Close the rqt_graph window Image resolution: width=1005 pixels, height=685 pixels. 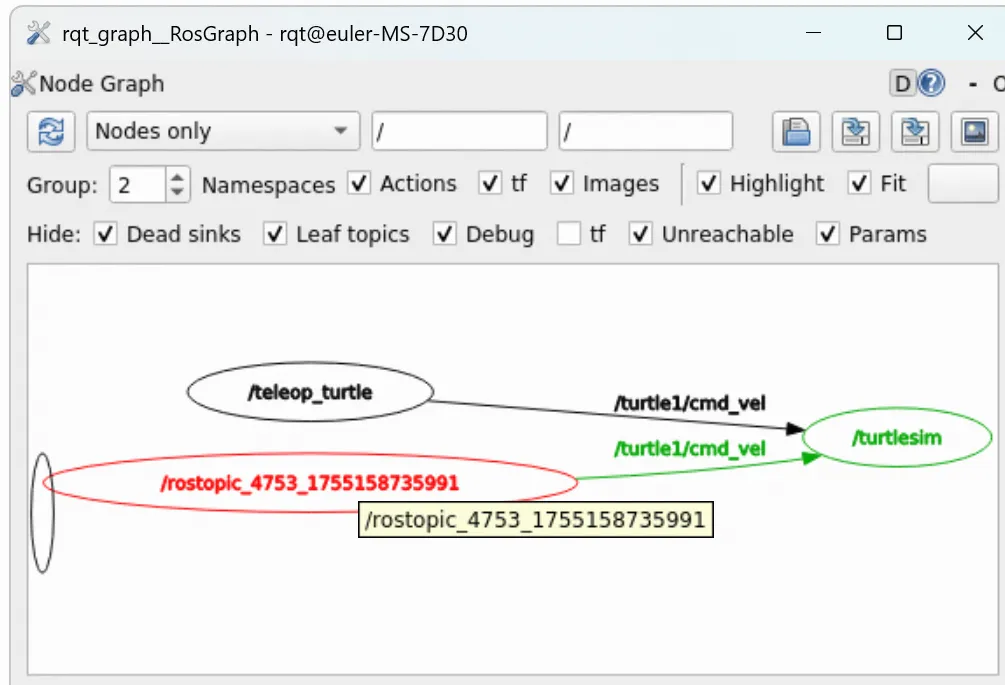click(x=975, y=33)
